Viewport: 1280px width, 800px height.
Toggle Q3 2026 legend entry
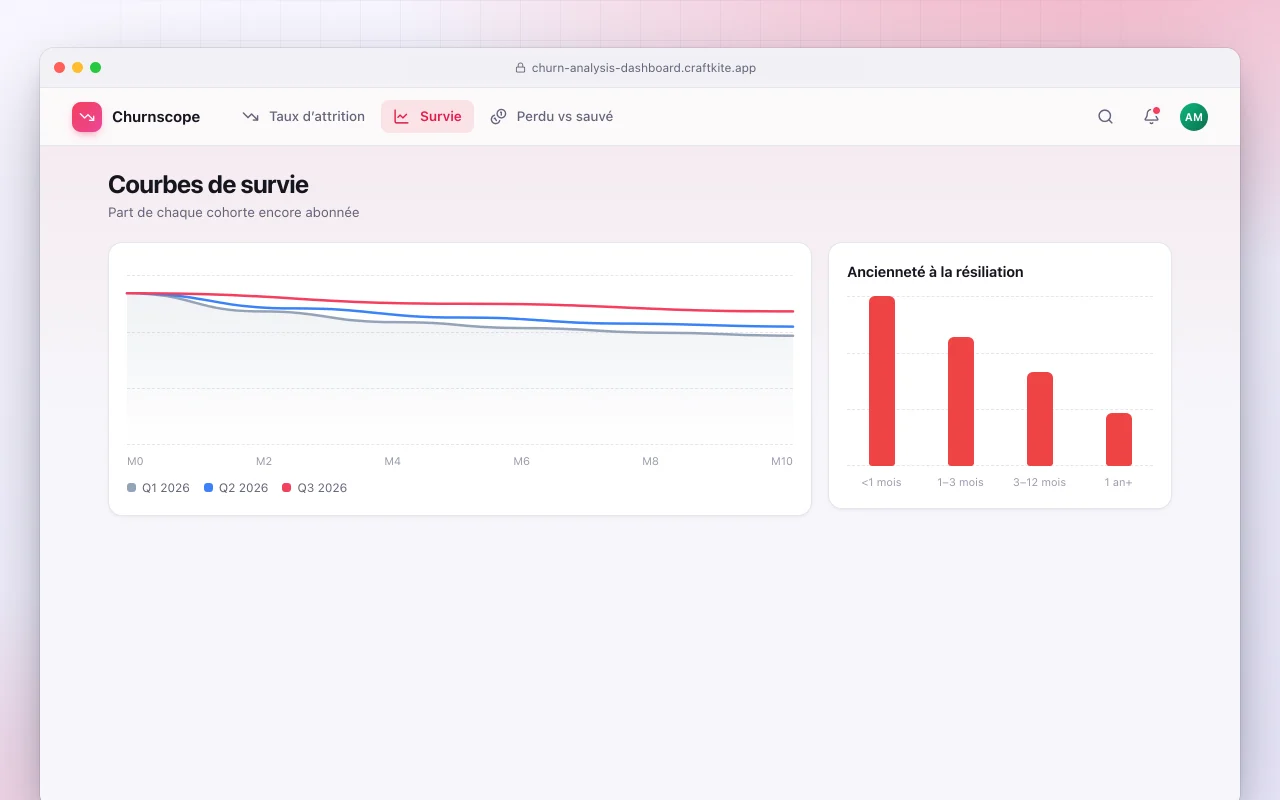coord(315,488)
